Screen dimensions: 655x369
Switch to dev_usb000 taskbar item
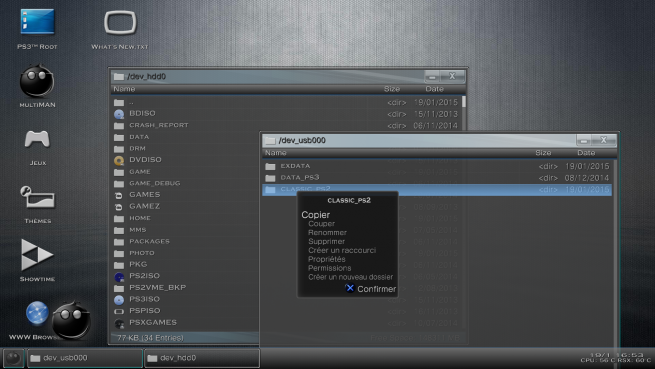[85, 358]
